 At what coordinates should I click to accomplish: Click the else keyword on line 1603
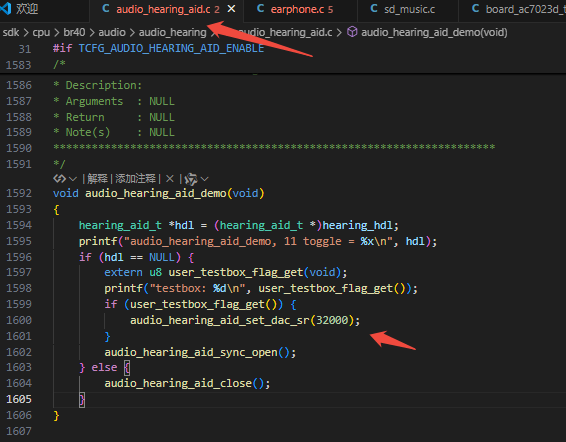click(104, 368)
